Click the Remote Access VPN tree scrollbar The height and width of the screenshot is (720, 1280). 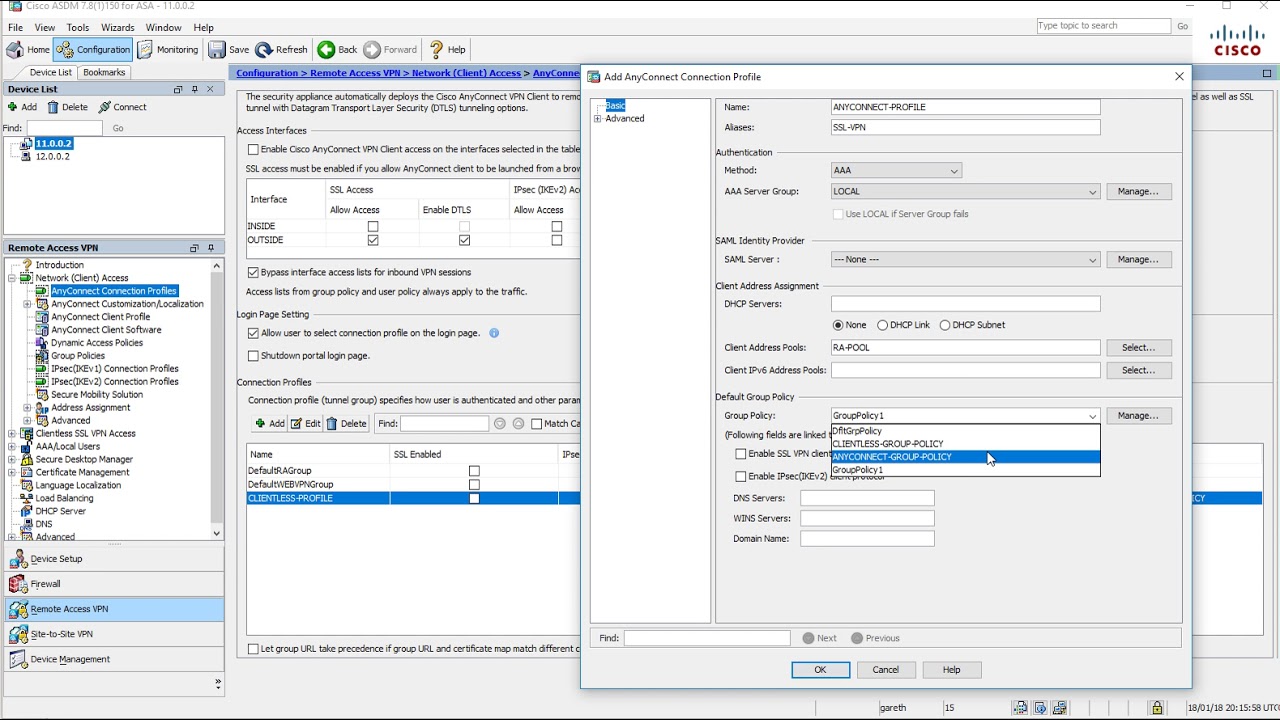[217, 400]
